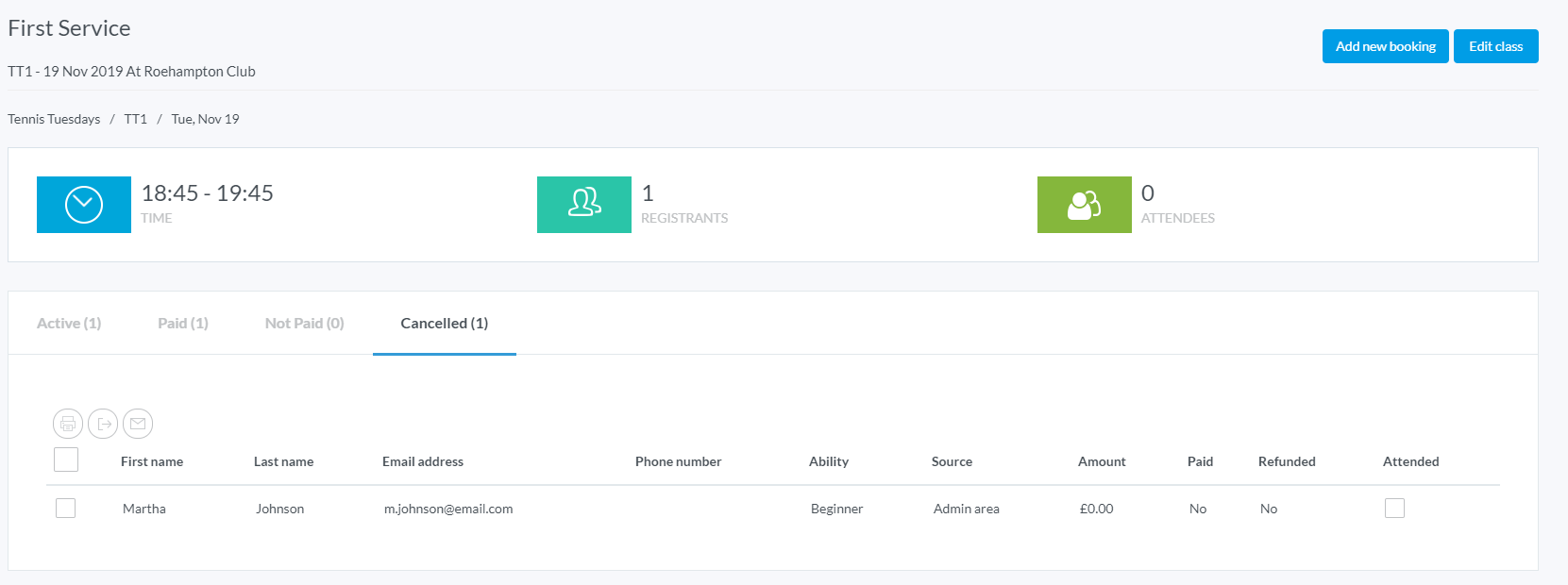Click the m.johnson@email.com email address
The height and width of the screenshot is (585, 1568).
click(x=448, y=509)
